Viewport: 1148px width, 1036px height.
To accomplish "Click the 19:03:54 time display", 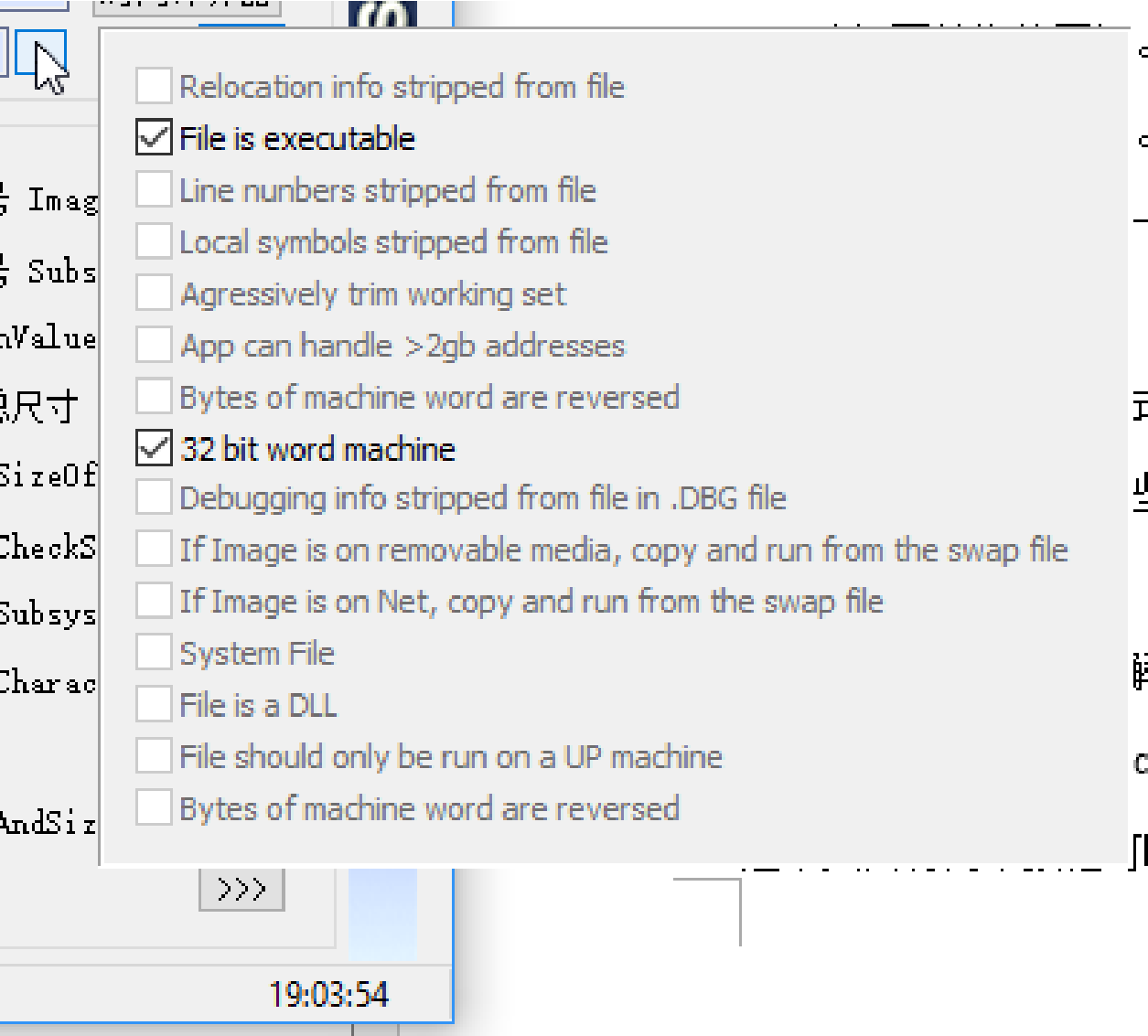I will pyautogui.click(x=329, y=993).
